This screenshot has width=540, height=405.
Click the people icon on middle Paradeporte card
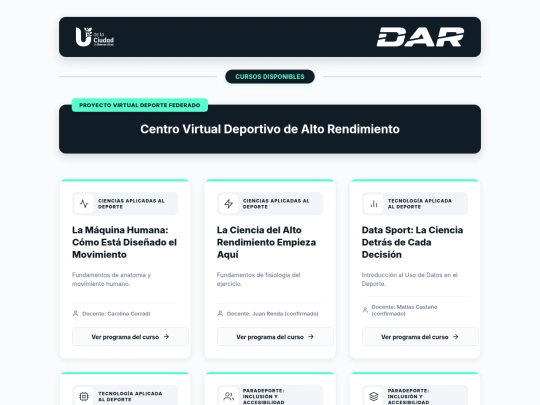point(229,396)
